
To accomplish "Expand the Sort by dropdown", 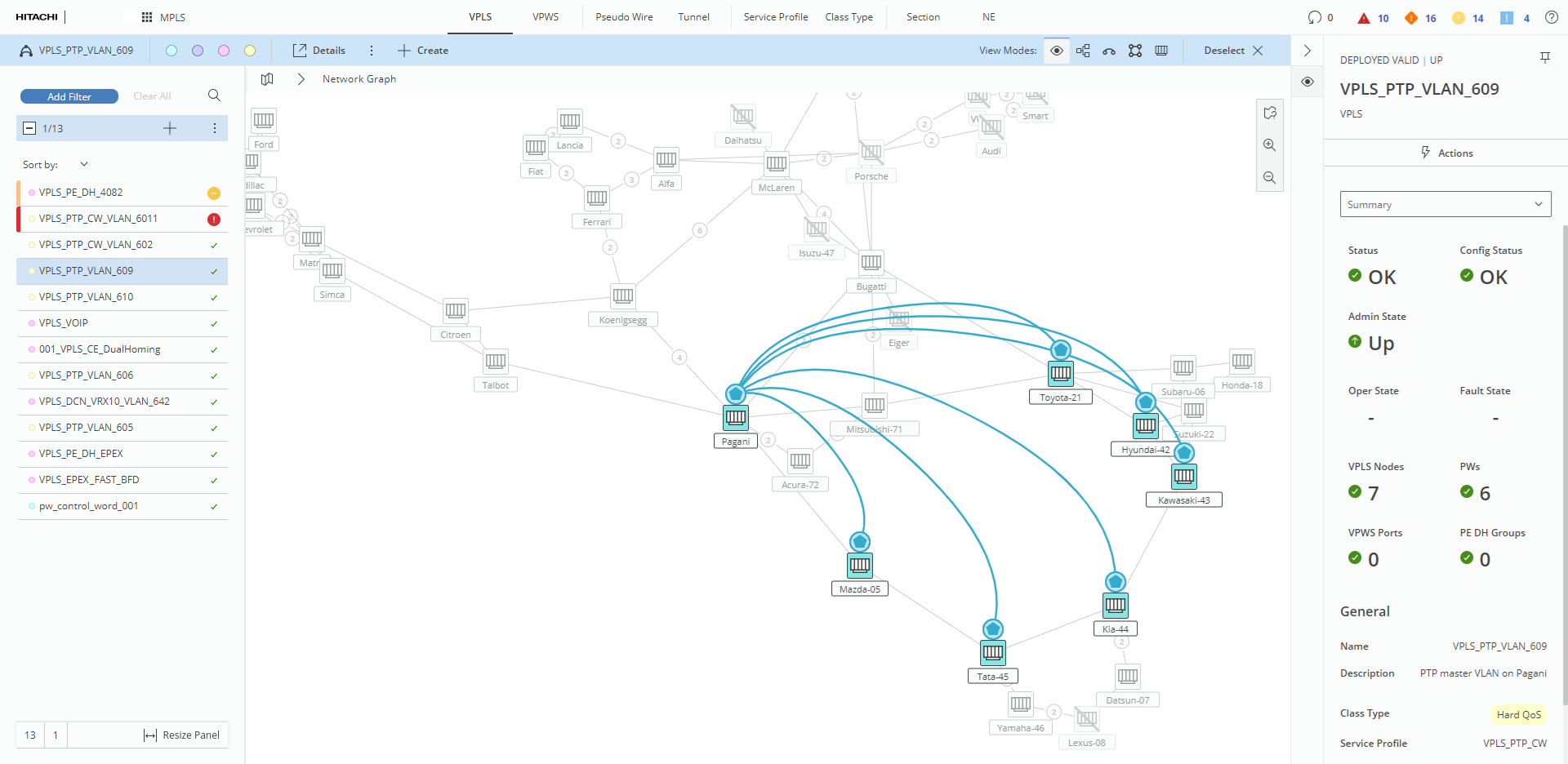I will [x=83, y=164].
